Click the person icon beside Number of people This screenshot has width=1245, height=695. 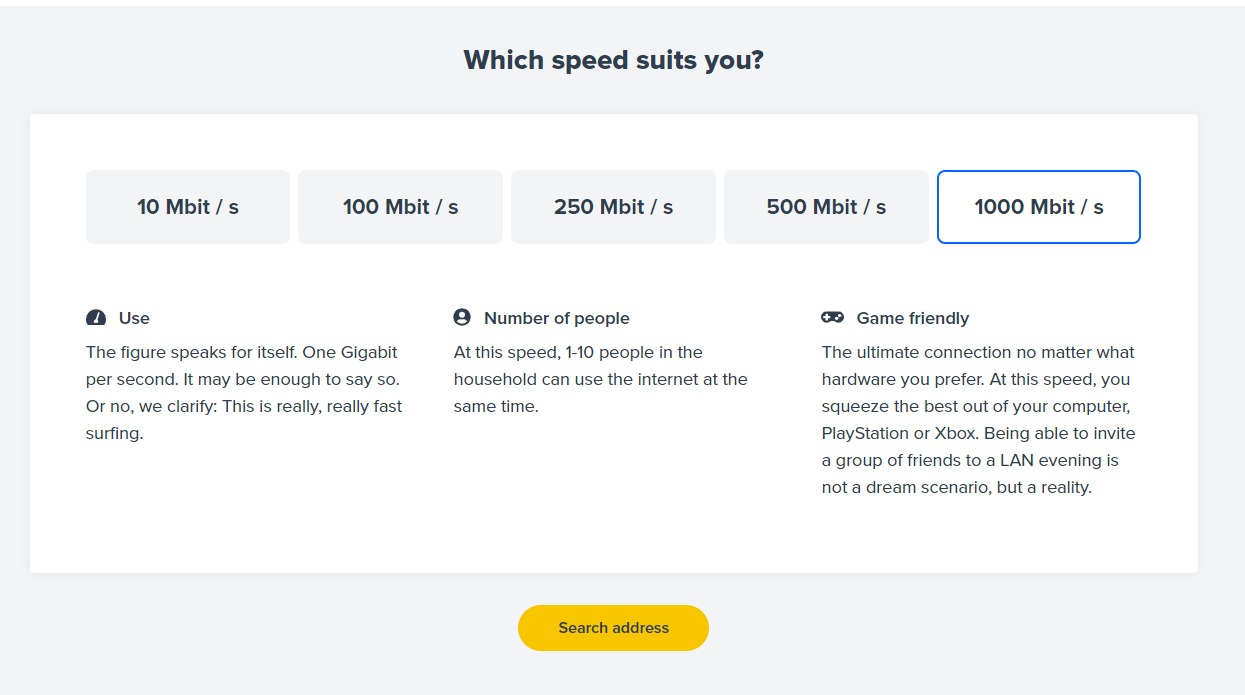pyautogui.click(x=462, y=317)
